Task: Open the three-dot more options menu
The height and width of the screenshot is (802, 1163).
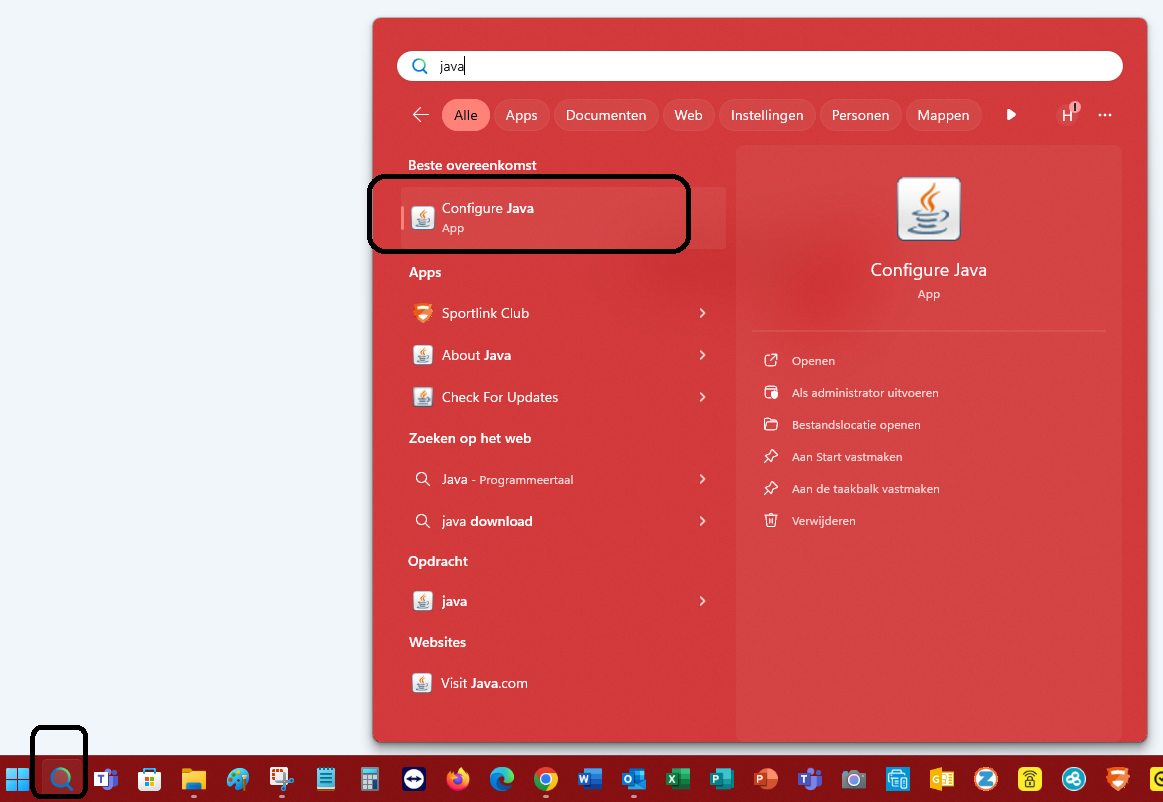Action: click(1105, 115)
